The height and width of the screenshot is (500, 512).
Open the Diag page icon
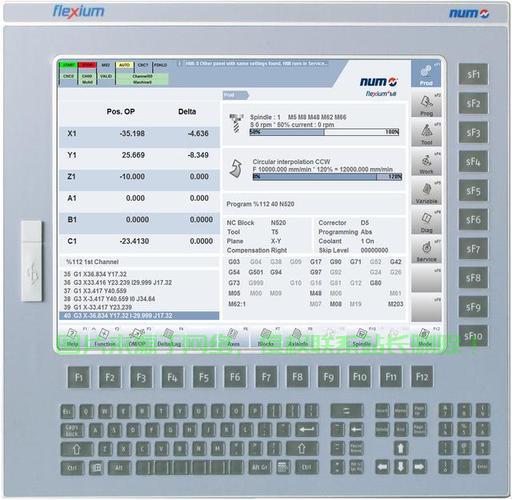tap(426, 221)
